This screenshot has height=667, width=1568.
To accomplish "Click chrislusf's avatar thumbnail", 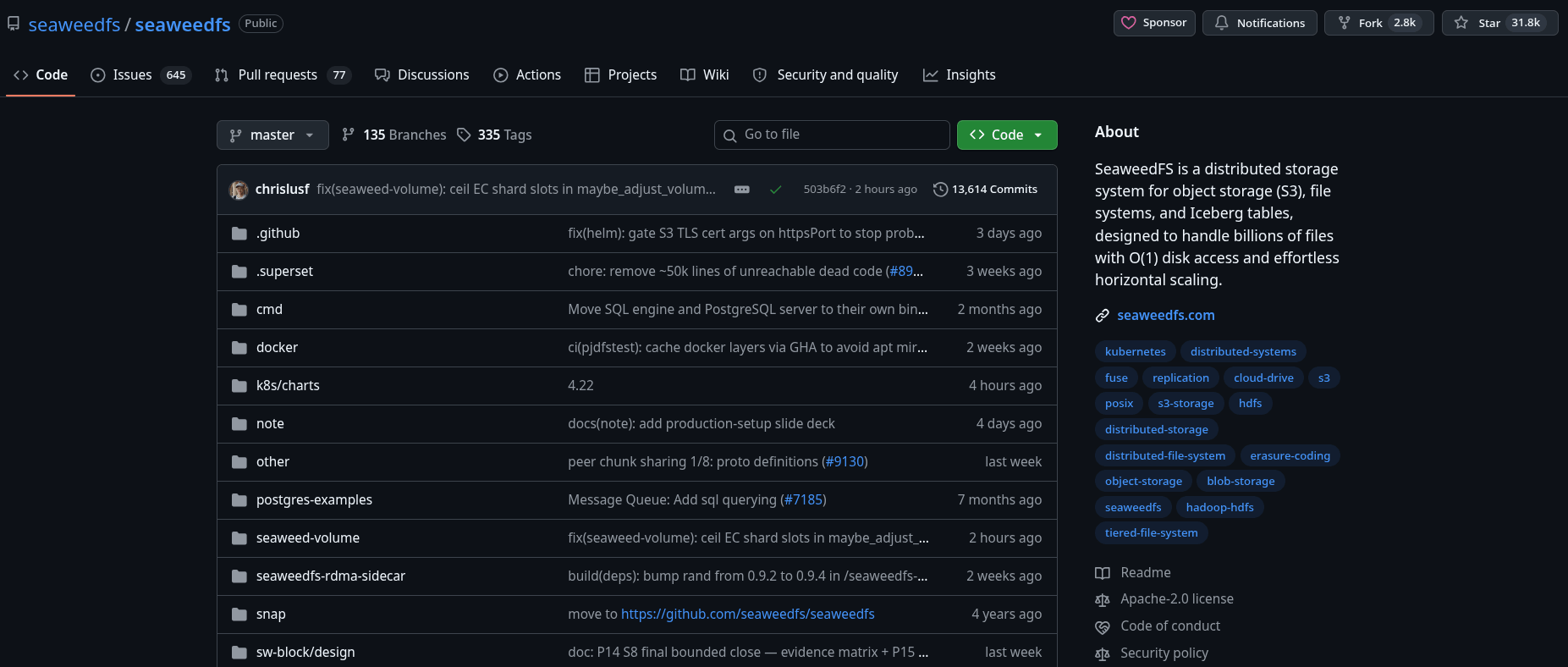I will coord(239,190).
